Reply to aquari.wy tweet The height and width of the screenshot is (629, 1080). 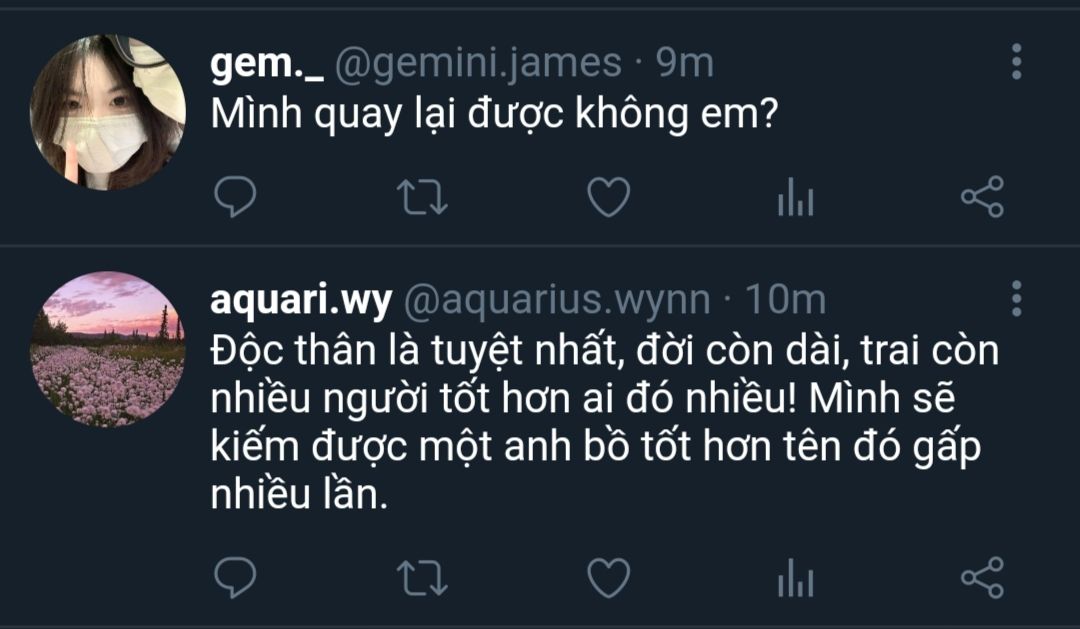[x=235, y=577]
